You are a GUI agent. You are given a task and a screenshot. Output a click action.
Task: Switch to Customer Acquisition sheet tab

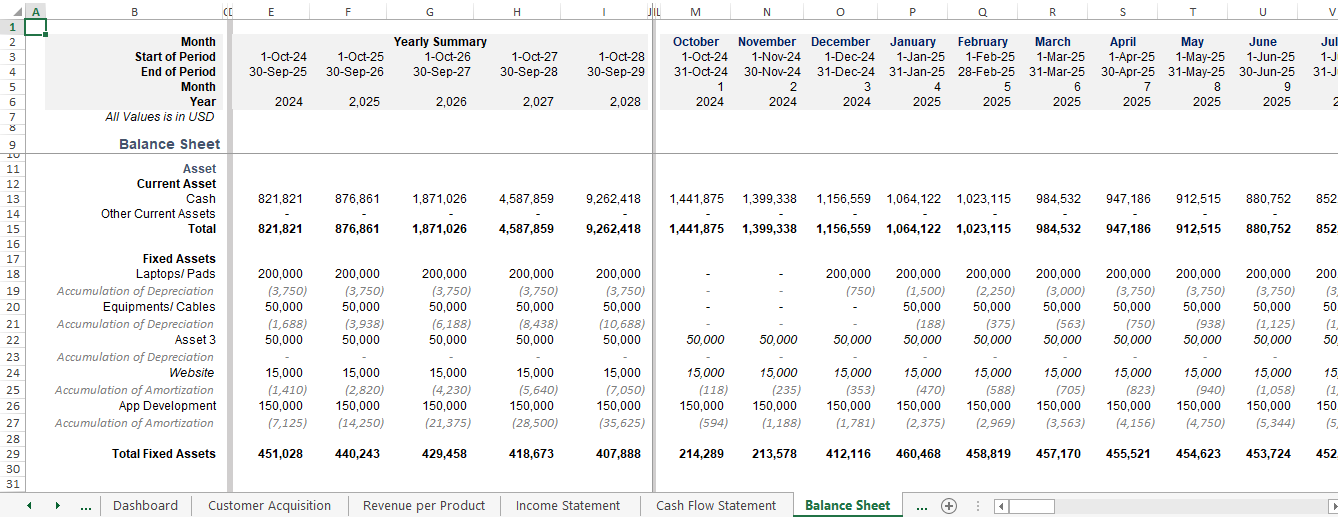(269, 506)
